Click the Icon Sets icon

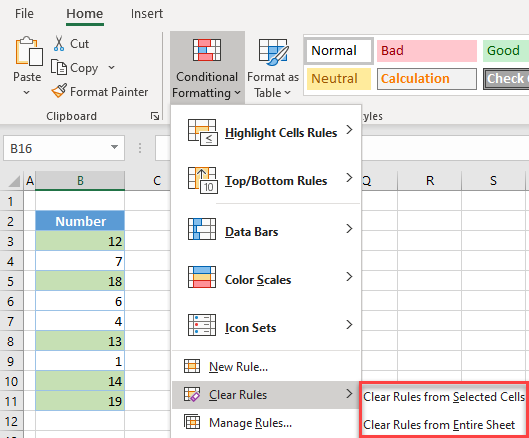(x=202, y=325)
